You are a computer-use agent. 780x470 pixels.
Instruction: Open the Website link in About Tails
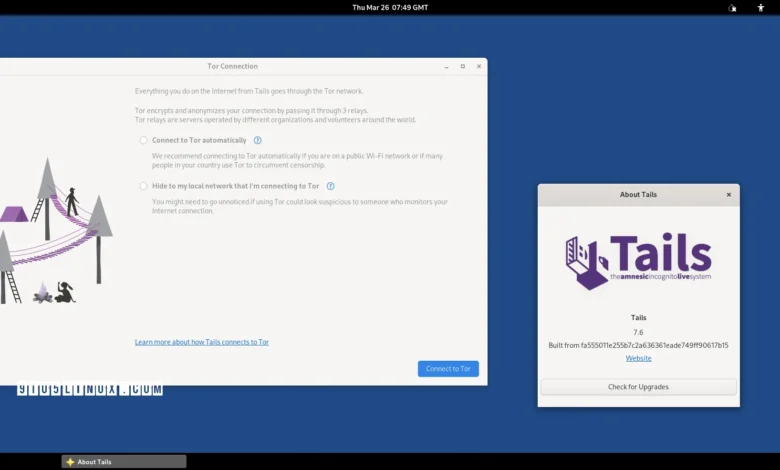[x=638, y=358]
